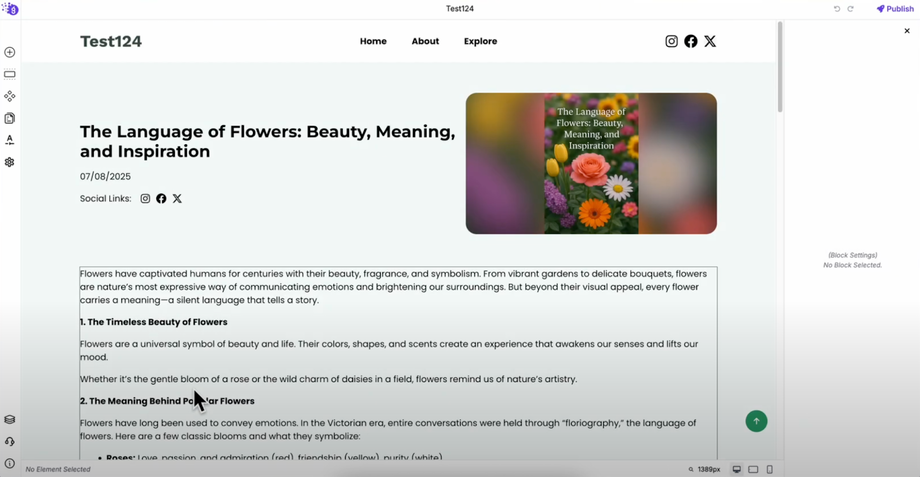Viewport: 920px width, 477px height.
Task: Click the redo arrow in top bar
Action: coord(850,9)
